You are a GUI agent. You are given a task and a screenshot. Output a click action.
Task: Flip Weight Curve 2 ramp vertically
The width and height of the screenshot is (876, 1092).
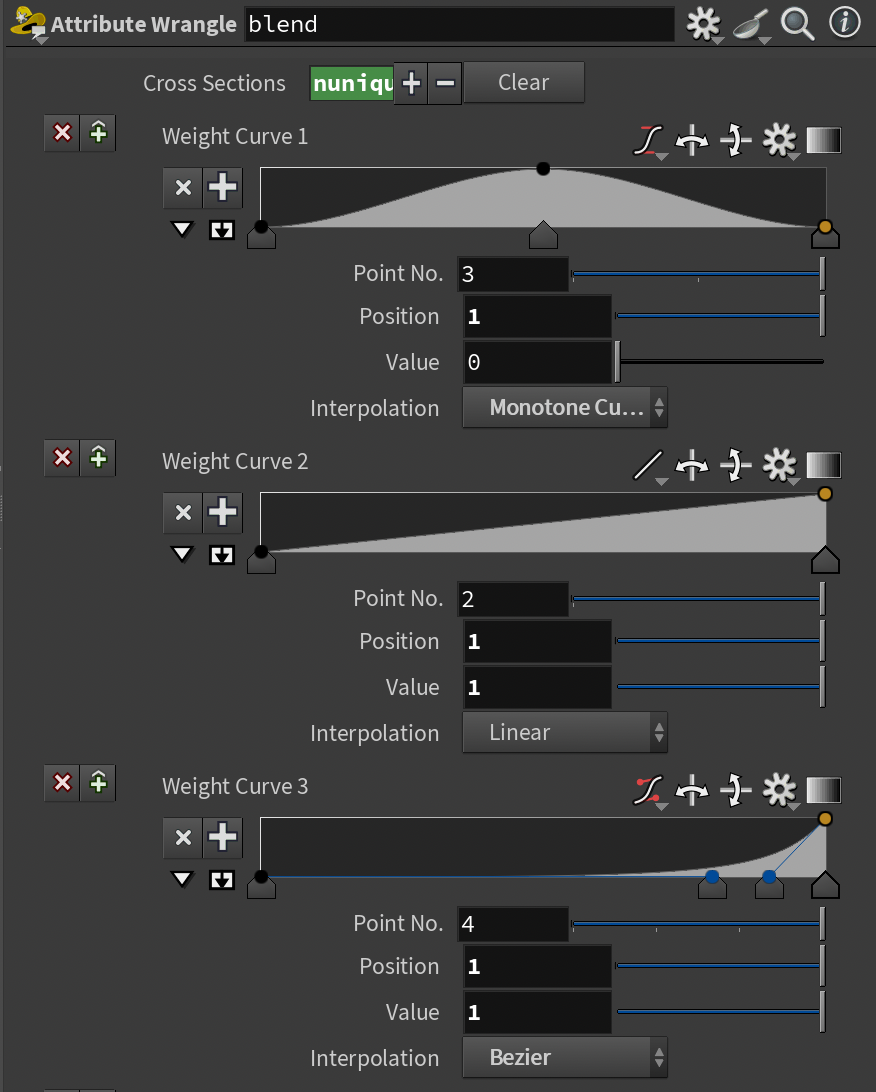point(735,466)
